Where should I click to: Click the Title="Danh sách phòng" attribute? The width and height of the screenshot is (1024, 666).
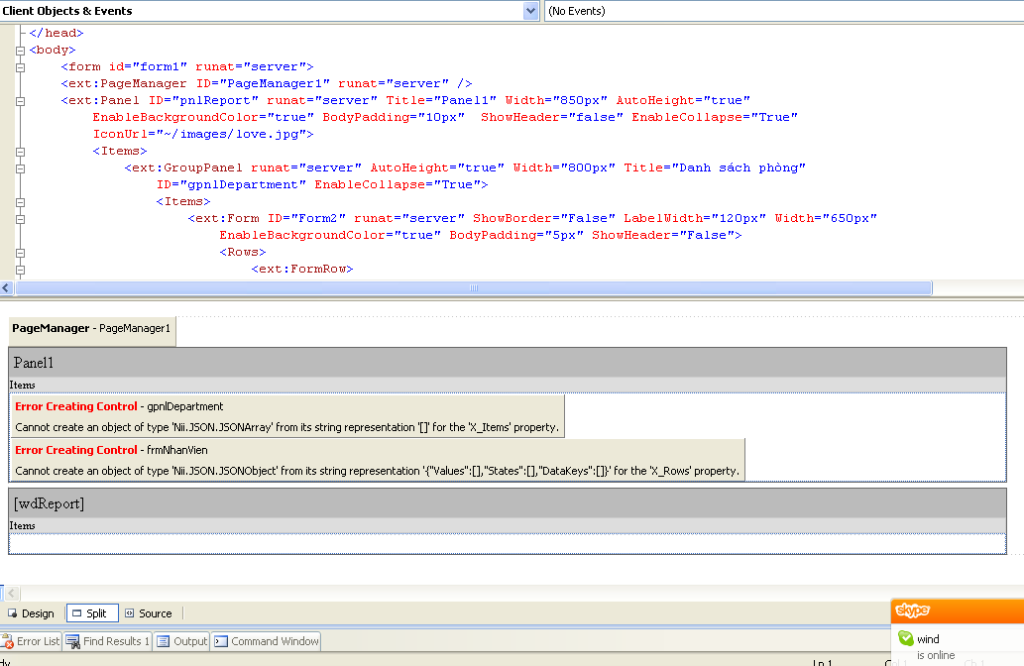click(714, 168)
